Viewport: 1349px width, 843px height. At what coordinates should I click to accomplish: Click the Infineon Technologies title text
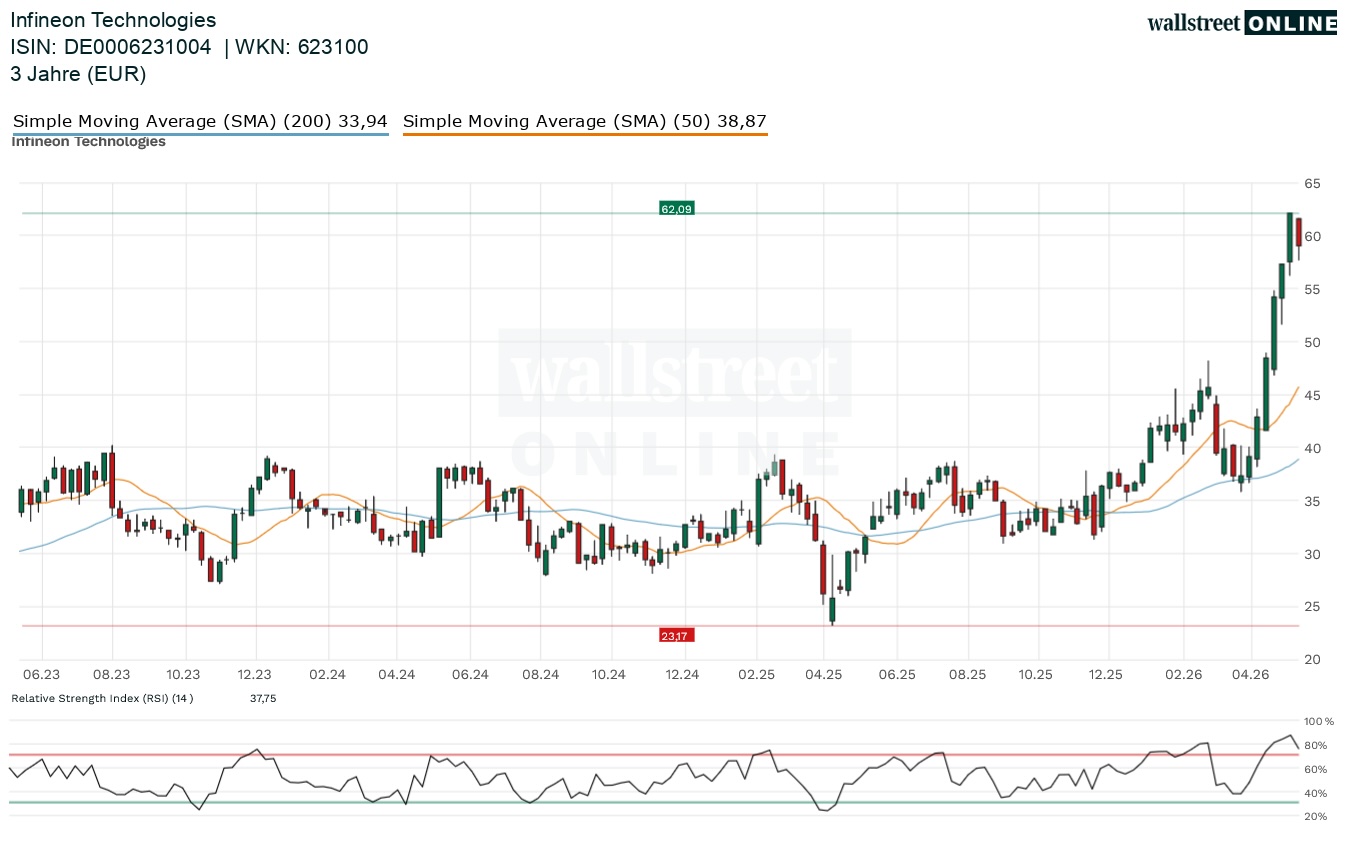click(x=113, y=20)
